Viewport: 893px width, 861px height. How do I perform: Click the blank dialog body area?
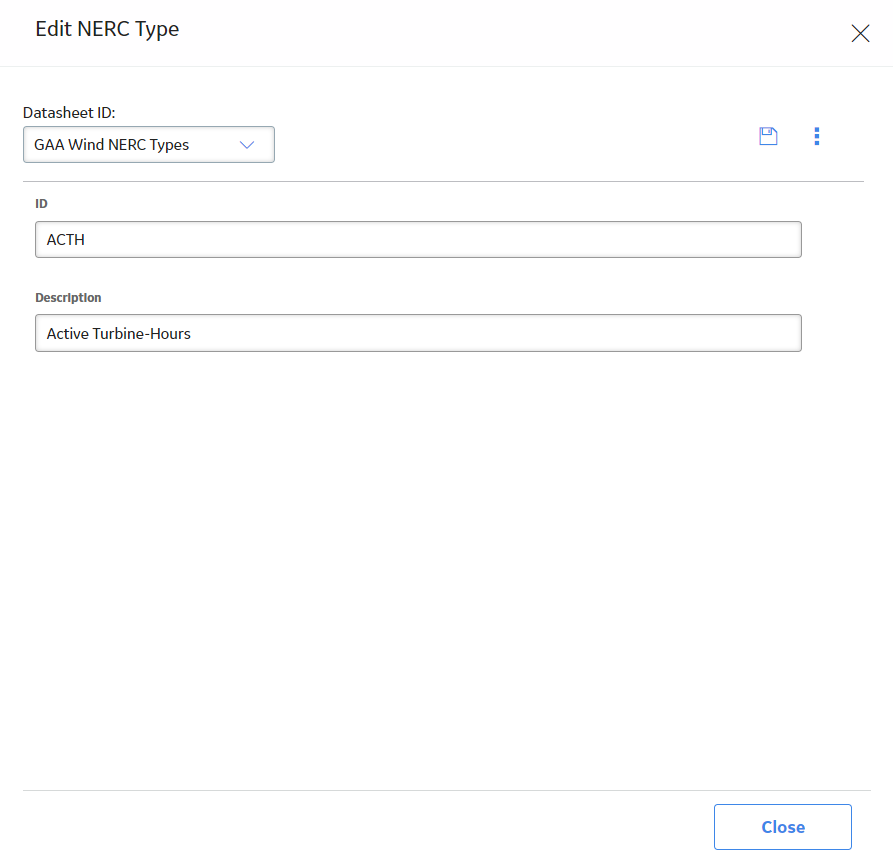pos(446,569)
